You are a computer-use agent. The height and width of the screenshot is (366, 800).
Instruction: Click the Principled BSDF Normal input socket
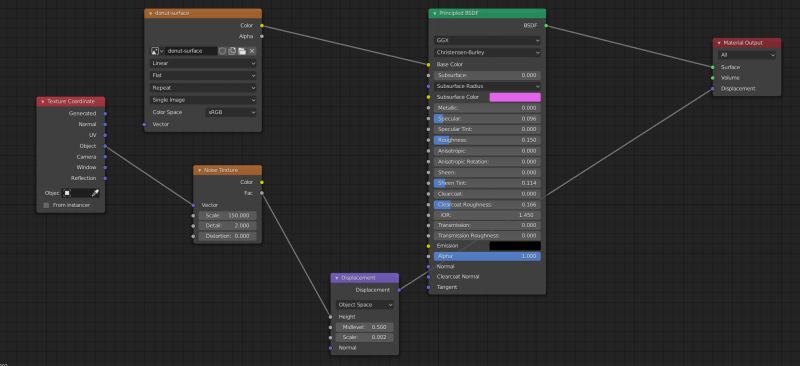click(x=429, y=266)
